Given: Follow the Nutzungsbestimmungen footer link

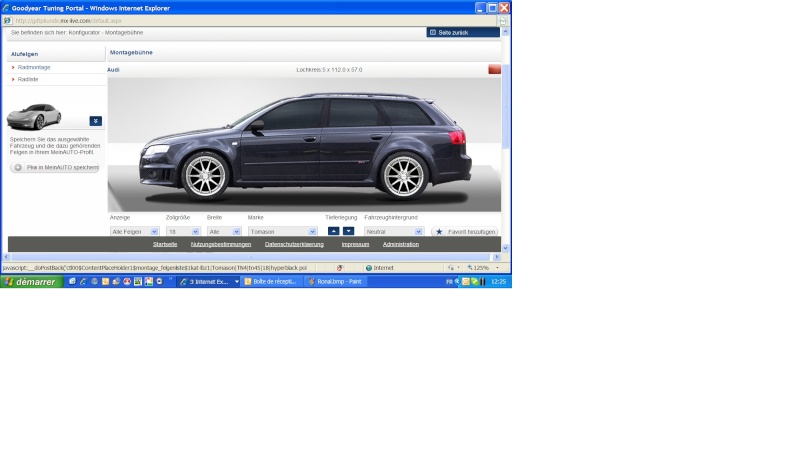Looking at the screenshot, I should (221, 244).
